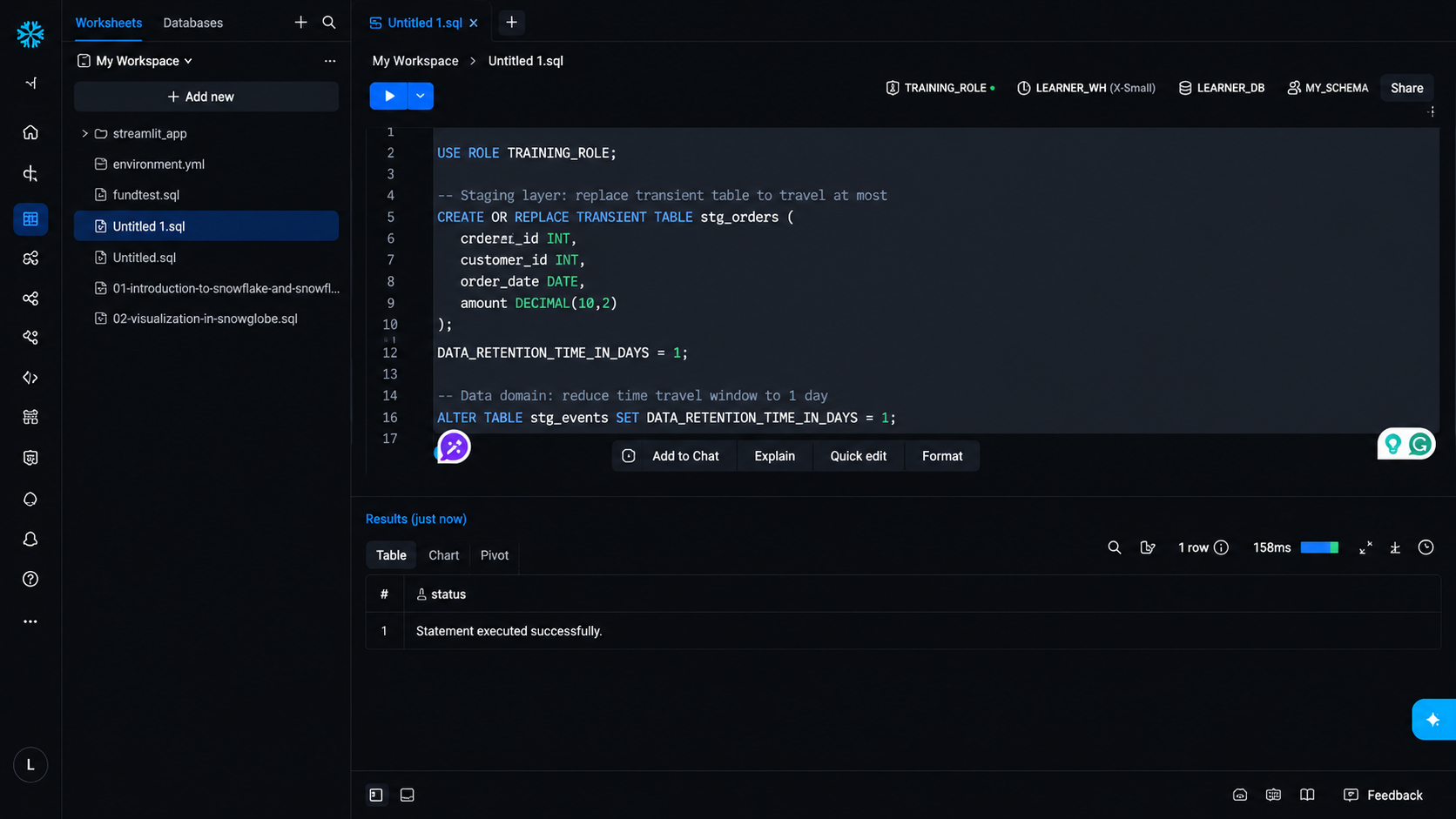
Task: Open Untitled.sql file
Action: tap(144, 258)
